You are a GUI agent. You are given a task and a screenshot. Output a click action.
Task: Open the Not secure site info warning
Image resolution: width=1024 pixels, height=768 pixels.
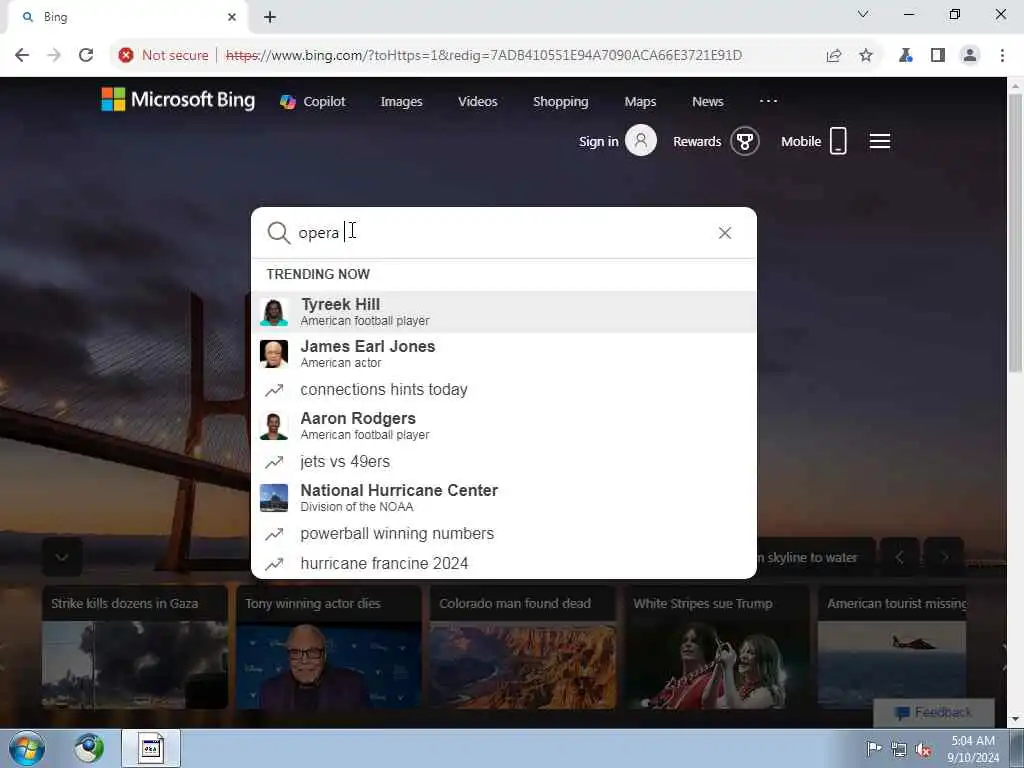(x=163, y=56)
